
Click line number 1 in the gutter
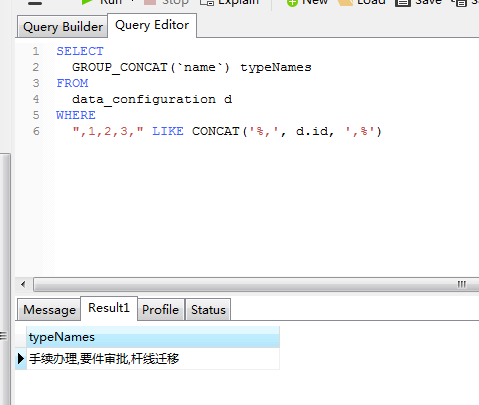coord(36,51)
